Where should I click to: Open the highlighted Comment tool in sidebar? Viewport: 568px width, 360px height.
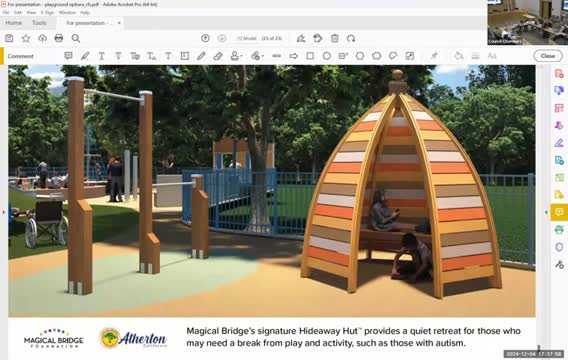coord(559,212)
